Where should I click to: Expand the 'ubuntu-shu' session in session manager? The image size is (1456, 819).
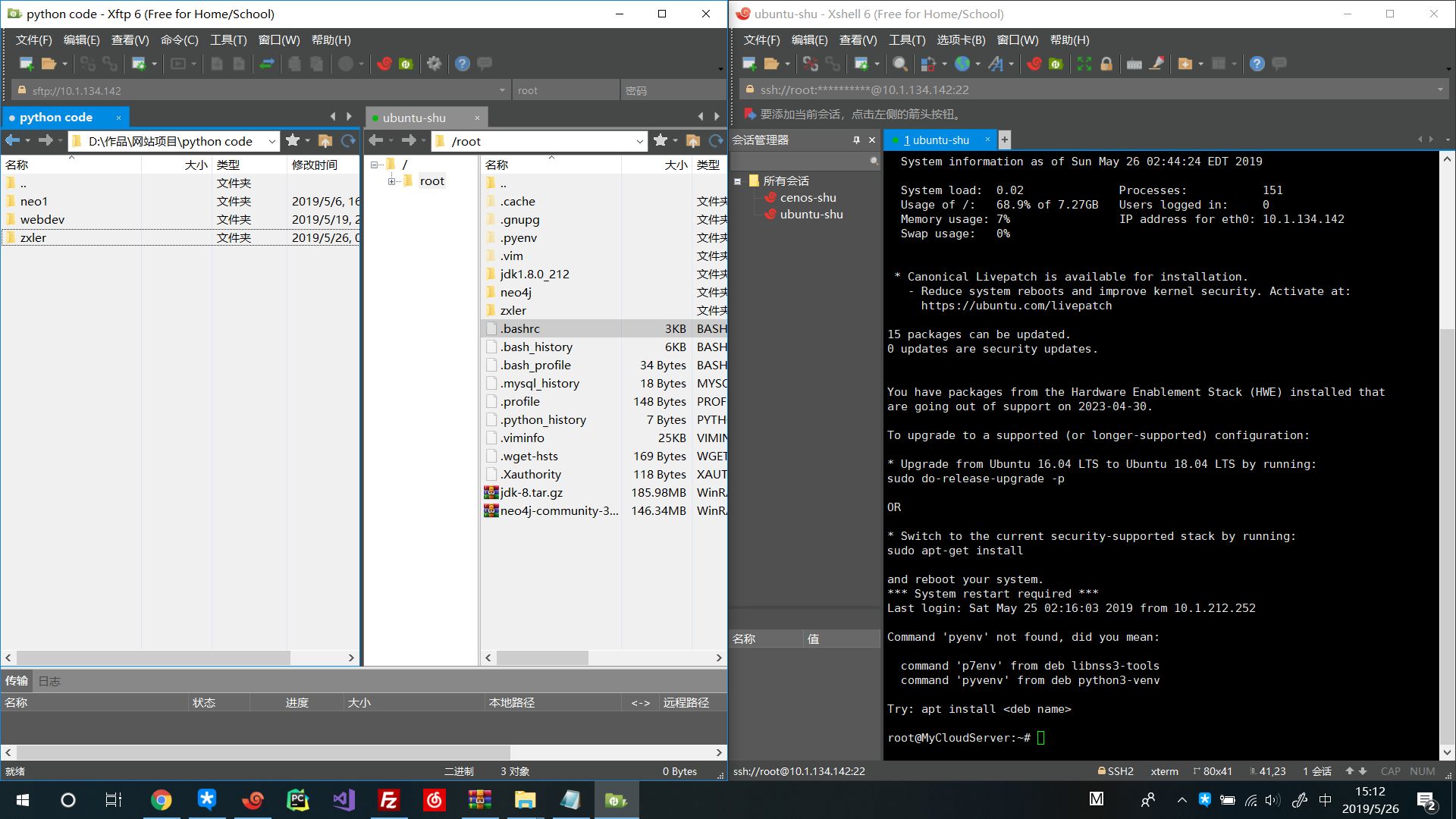(810, 214)
